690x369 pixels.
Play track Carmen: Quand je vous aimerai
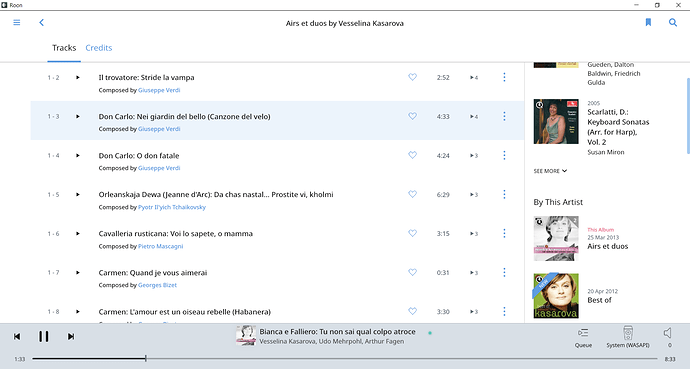coord(78,273)
